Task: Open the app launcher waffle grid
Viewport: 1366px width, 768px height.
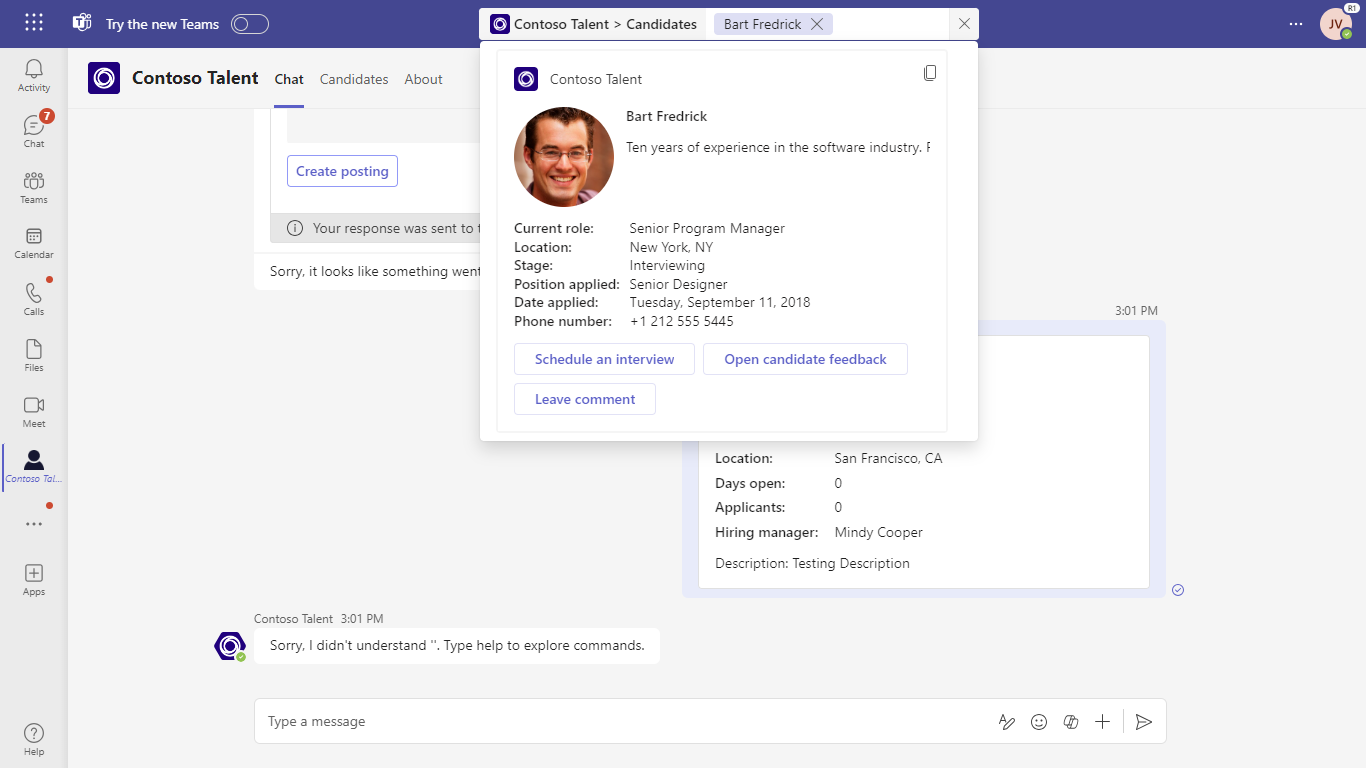Action: click(x=34, y=23)
